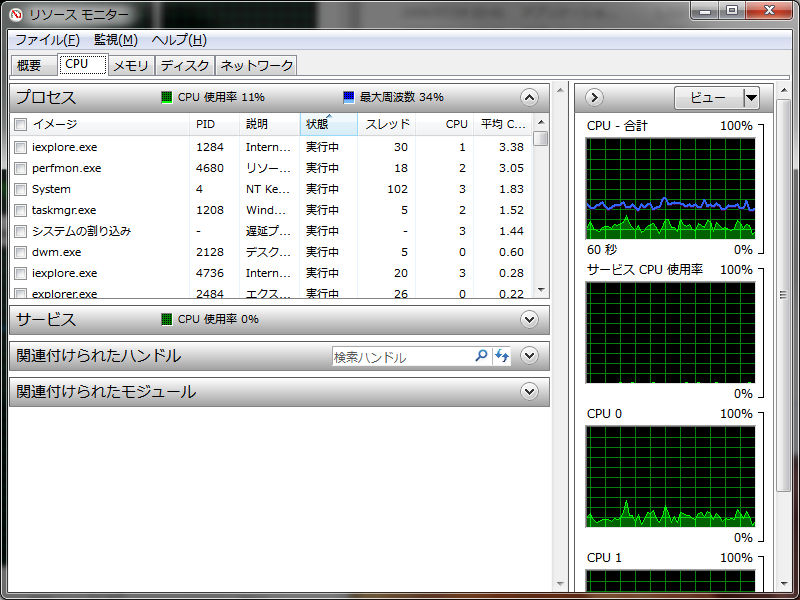Switch to the ディスク tab
The height and width of the screenshot is (600, 800).
[185, 65]
